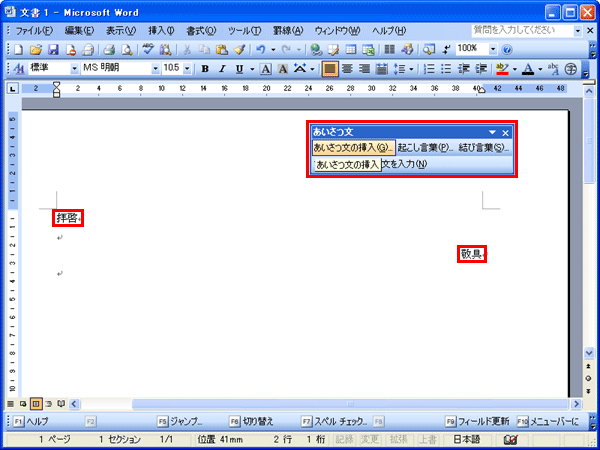The image size is (600, 450).
Task: Click the Bullets list icon
Action: point(446,69)
